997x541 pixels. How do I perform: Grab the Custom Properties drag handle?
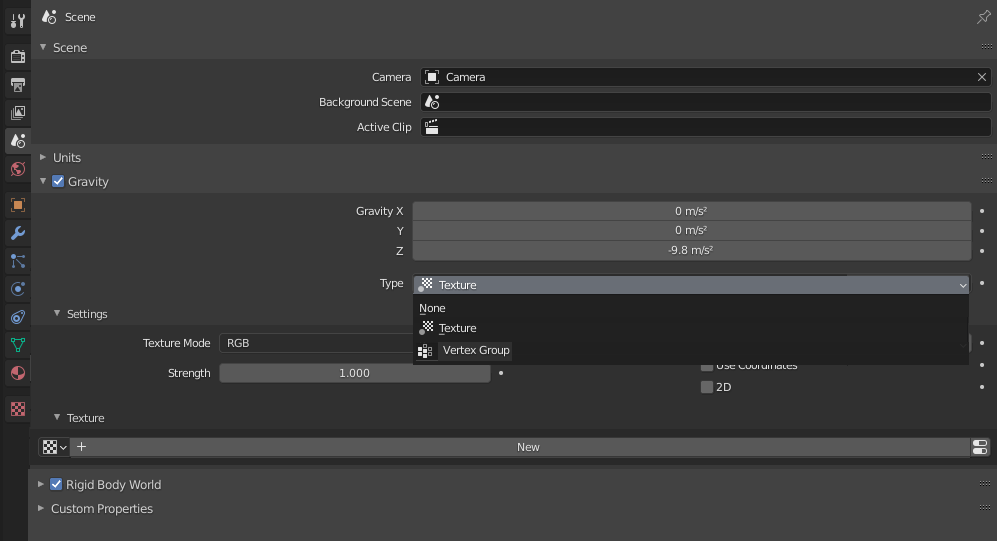tap(985, 508)
